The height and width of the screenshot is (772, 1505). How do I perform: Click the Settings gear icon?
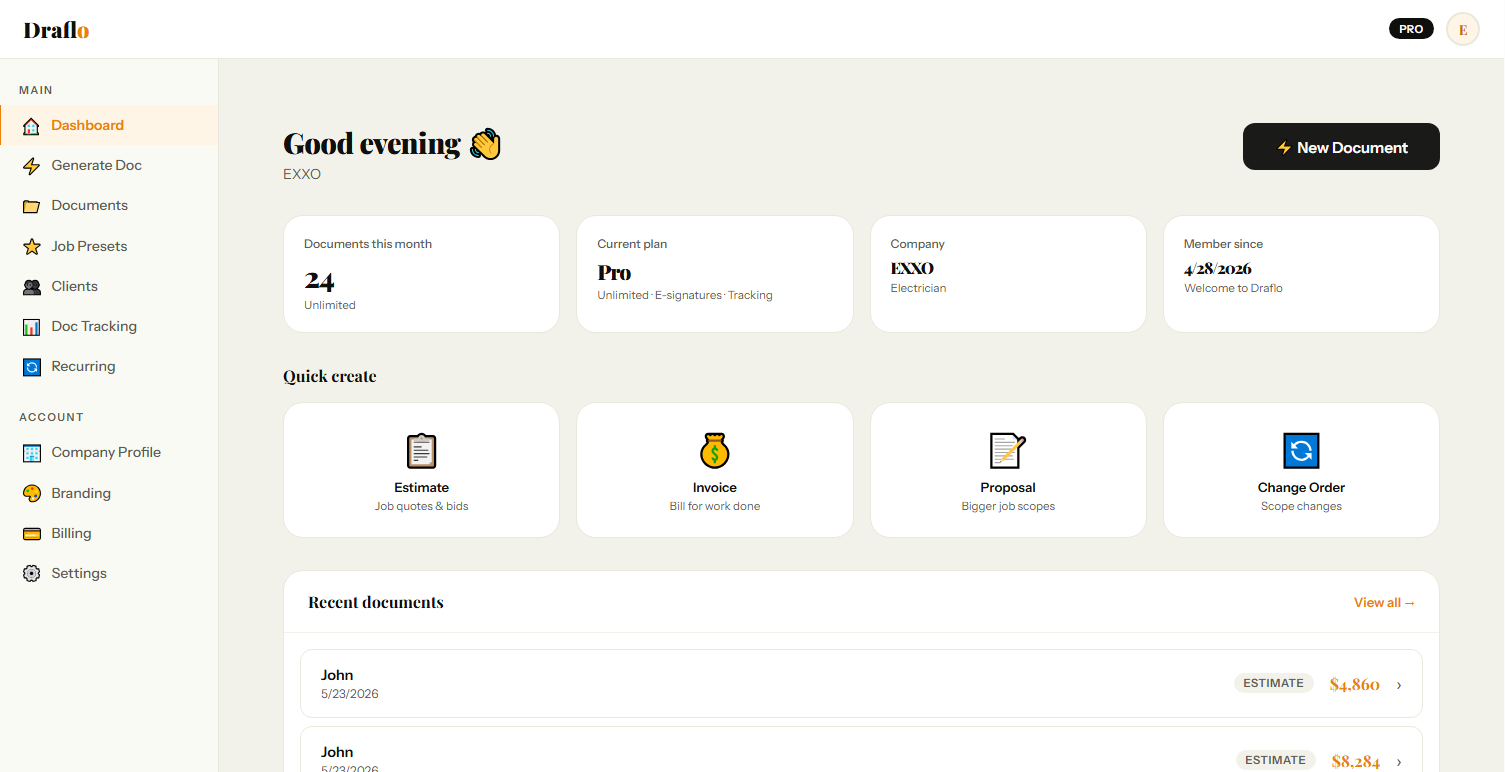(31, 574)
